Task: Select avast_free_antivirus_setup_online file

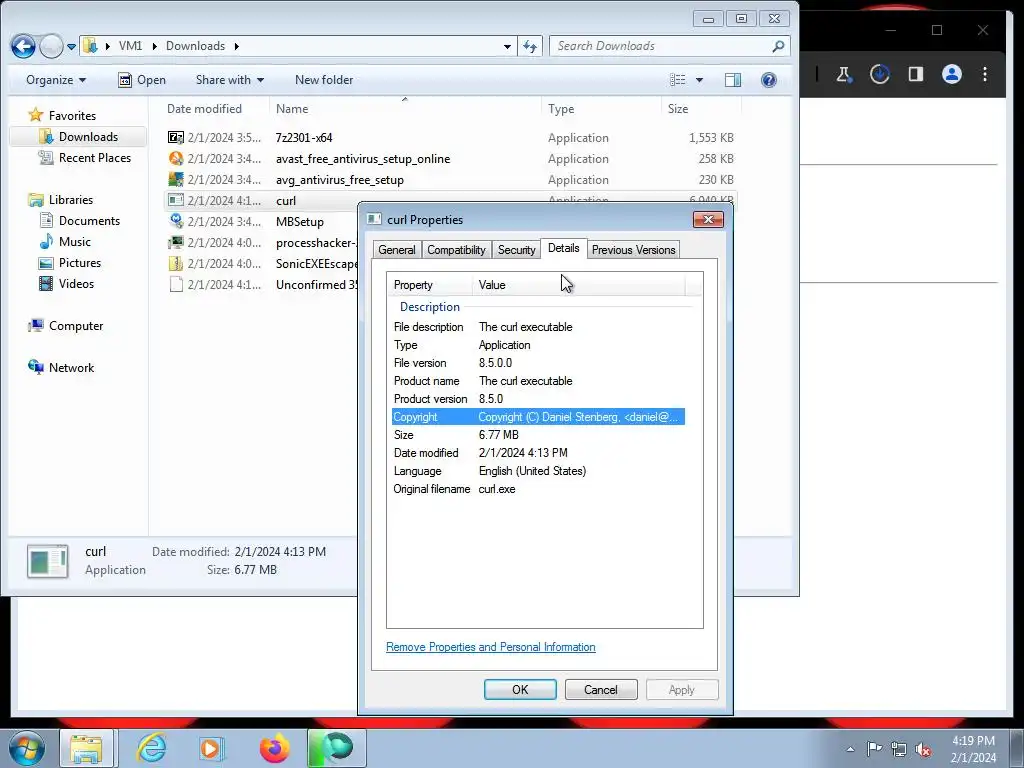Action: tap(451, 159)
